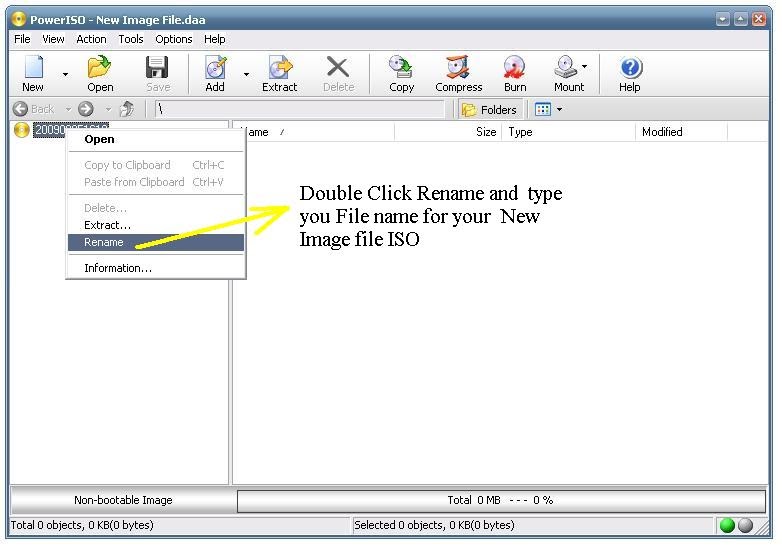Choose Extract... in the context menu
This screenshot has width=782, height=547.
click(x=156, y=225)
